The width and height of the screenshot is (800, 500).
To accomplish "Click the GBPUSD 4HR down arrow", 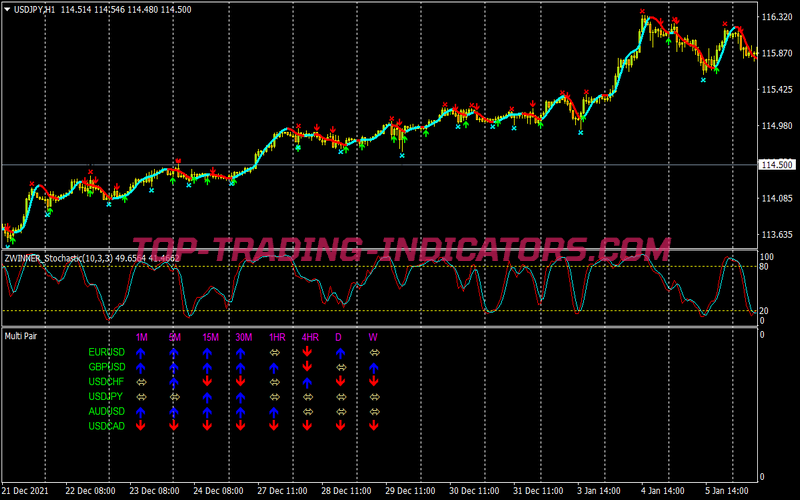I will click(x=307, y=366).
